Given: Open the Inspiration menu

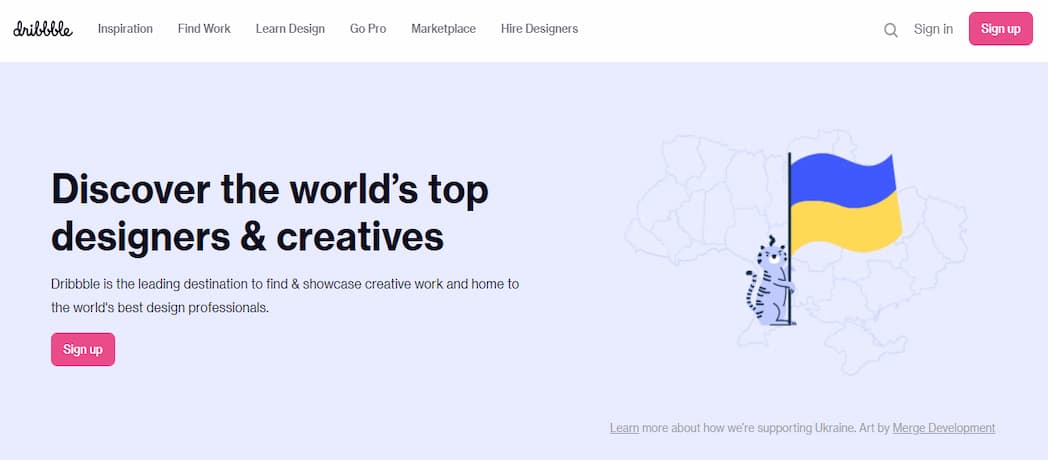Looking at the screenshot, I should pyautogui.click(x=125, y=29).
